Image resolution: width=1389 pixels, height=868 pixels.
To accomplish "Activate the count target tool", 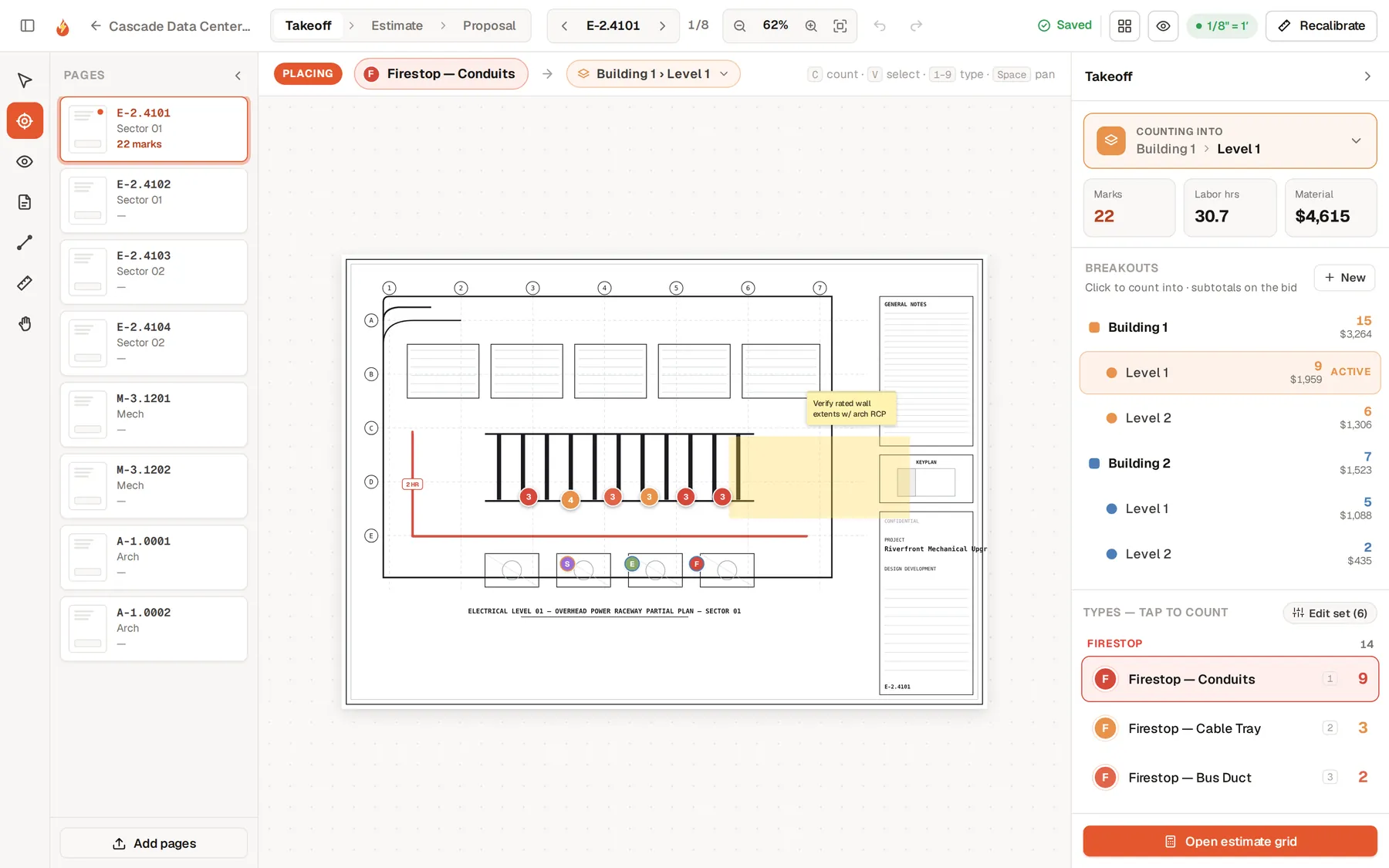I will pyautogui.click(x=25, y=121).
